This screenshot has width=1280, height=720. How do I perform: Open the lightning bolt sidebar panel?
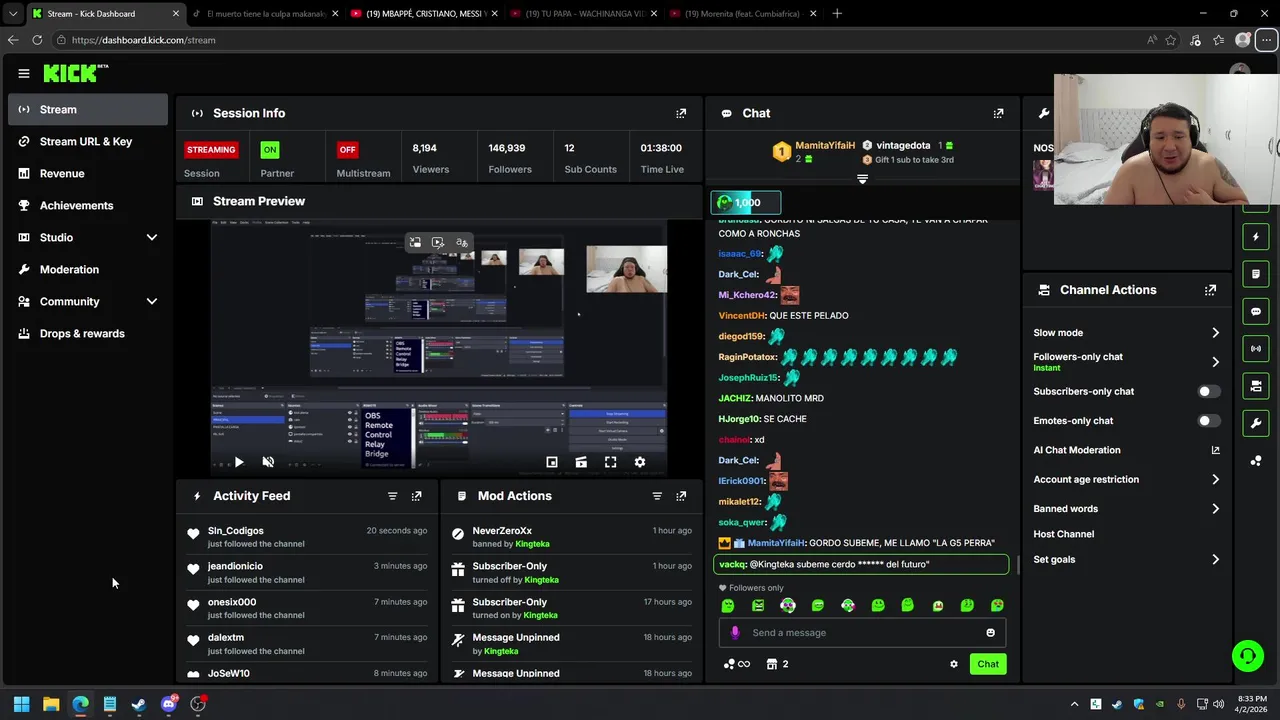[1256, 237]
